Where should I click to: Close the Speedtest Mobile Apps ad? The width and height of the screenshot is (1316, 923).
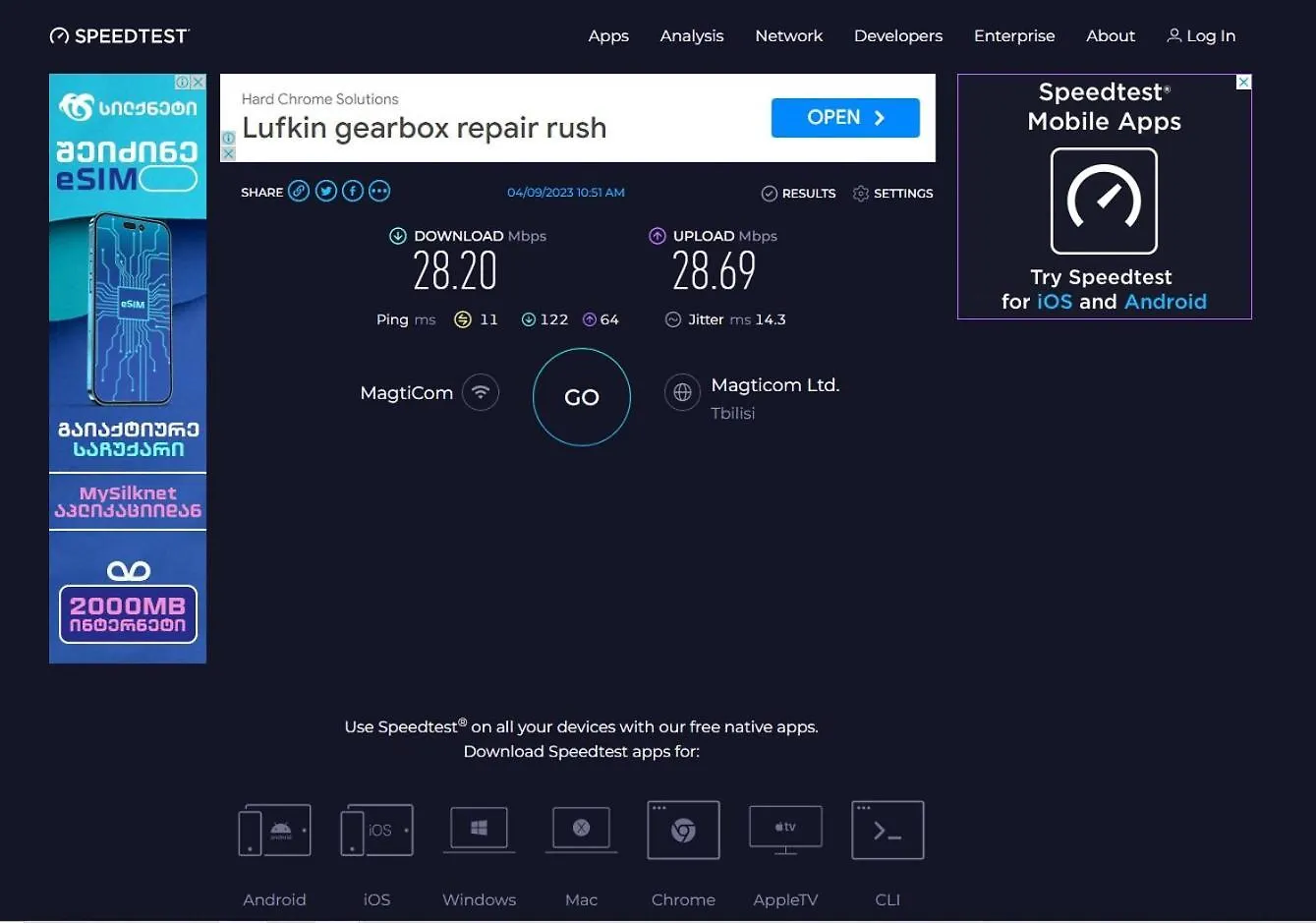point(1243,82)
